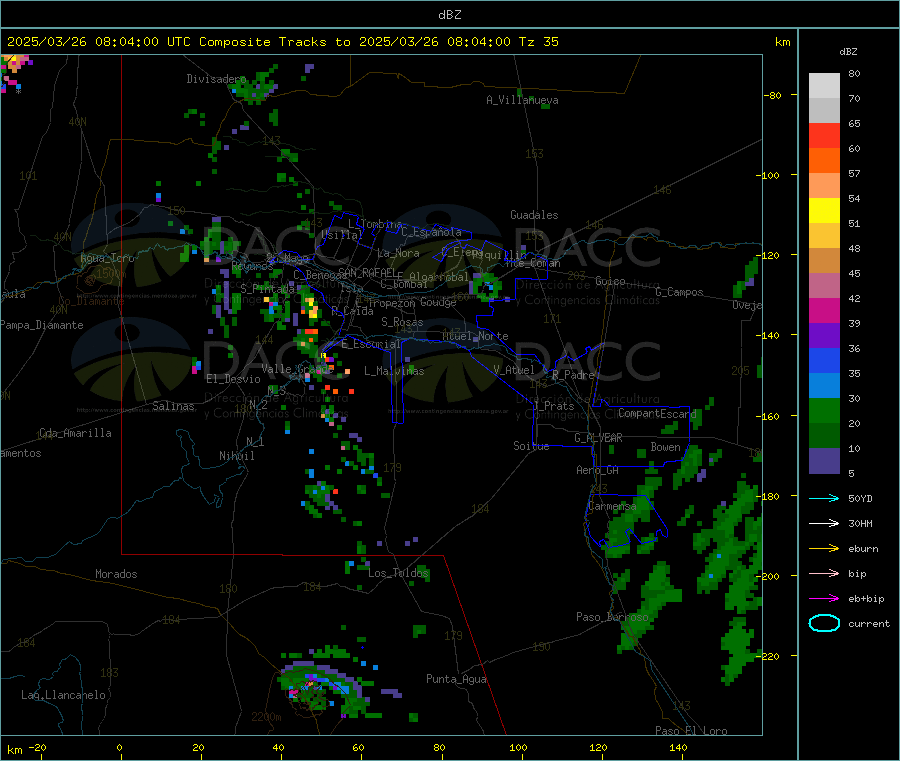The height and width of the screenshot is (761, 900).
Task: Click the Morados map label
Action: (116, 574)
